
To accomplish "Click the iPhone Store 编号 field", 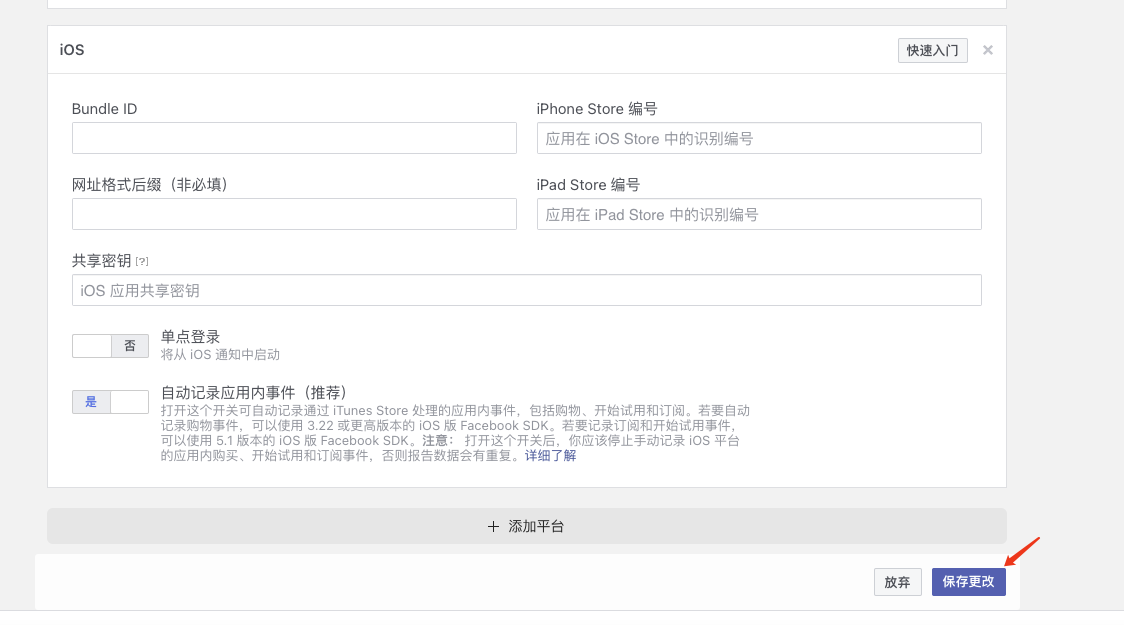I will (x=759, y=138).
